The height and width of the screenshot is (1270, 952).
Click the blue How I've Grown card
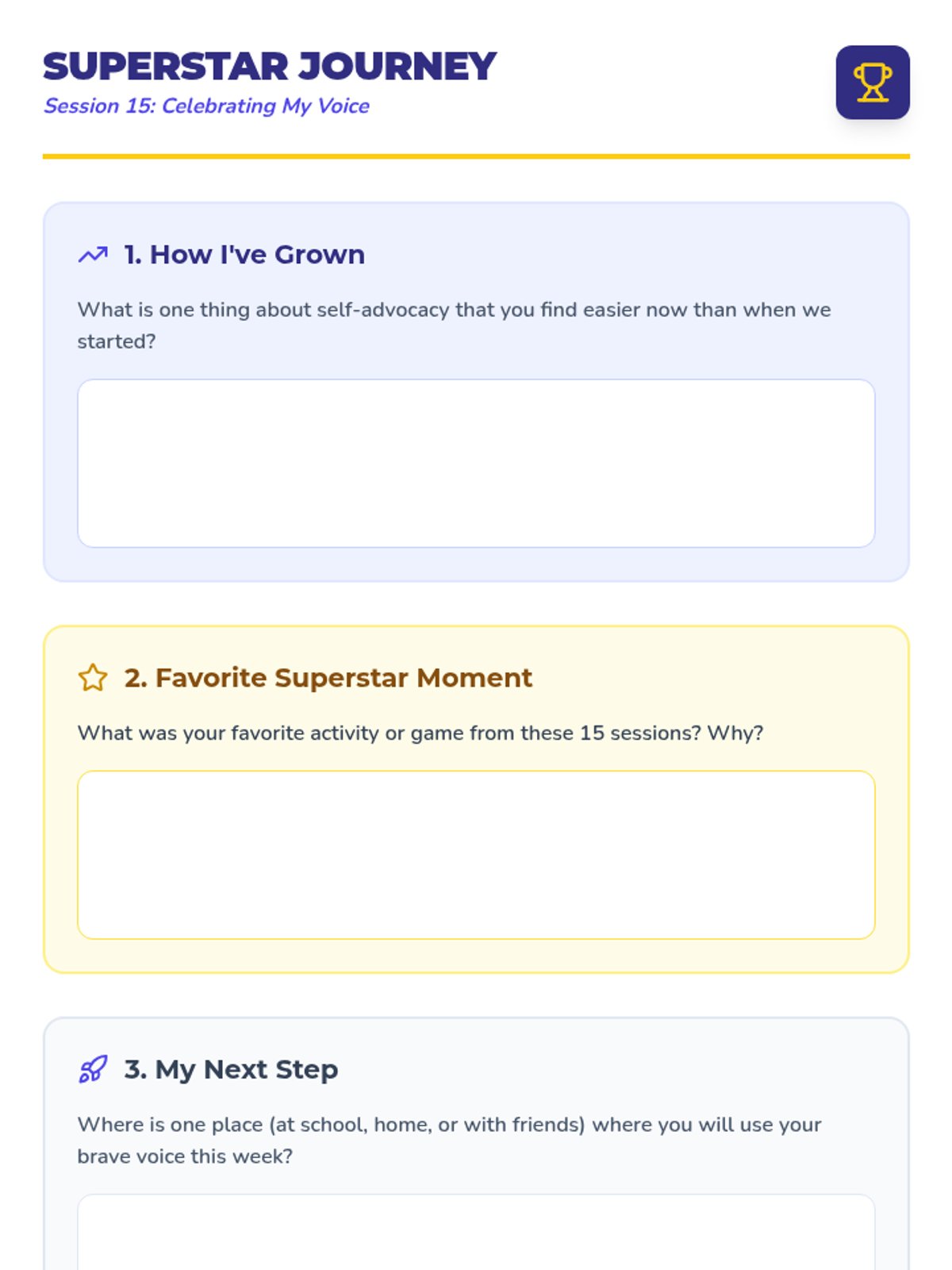click(476, 392)
